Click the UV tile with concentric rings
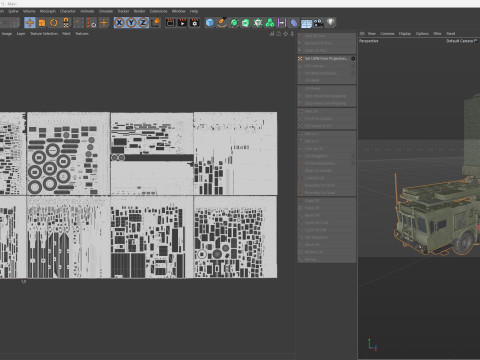Image resolution: width=480 pixels, height=360 pixels. pyautogui.click(x=69, y=154)
